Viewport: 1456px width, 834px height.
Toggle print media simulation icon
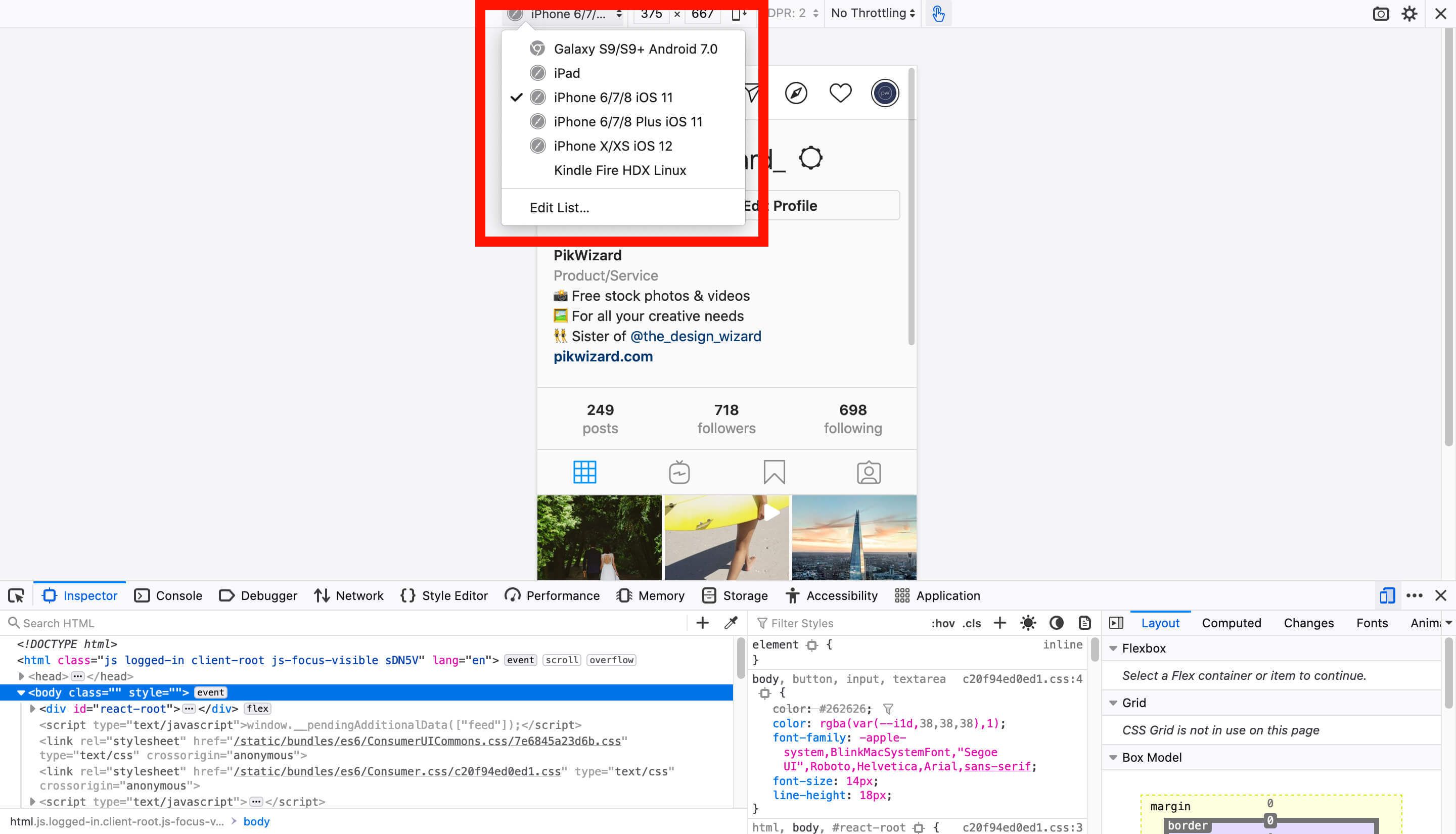coord(1084,623)
